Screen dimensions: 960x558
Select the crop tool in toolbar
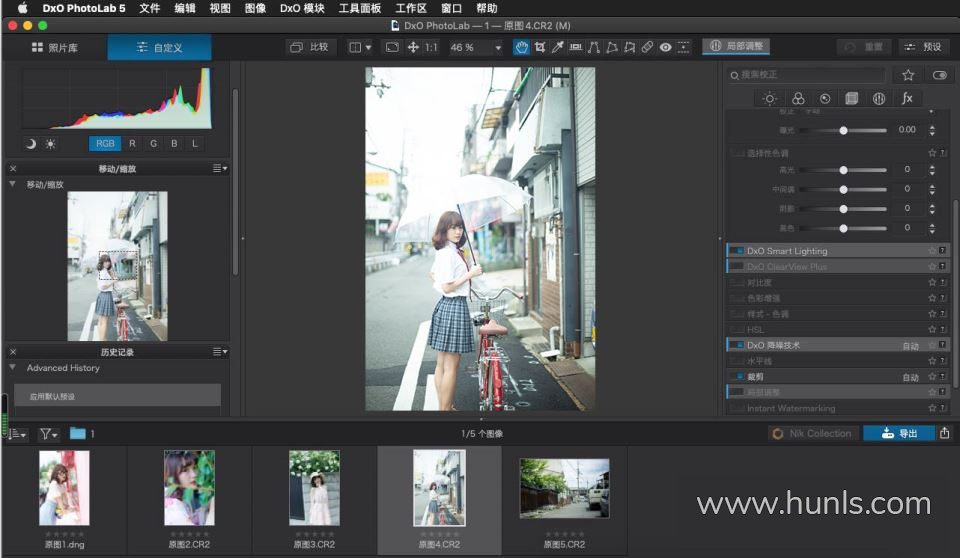pos(539,47)
